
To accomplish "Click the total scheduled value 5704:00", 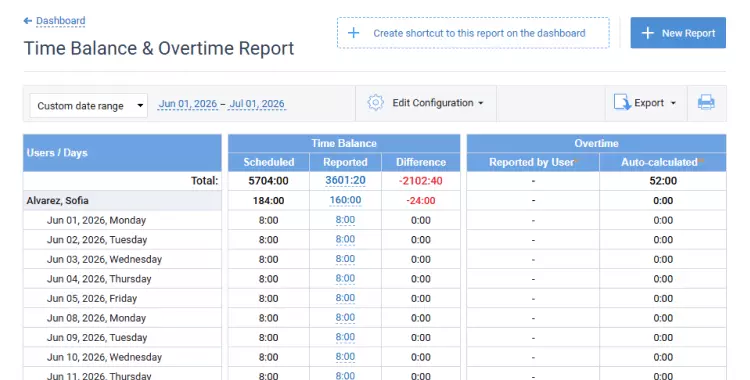I will (x=268, y=181).
